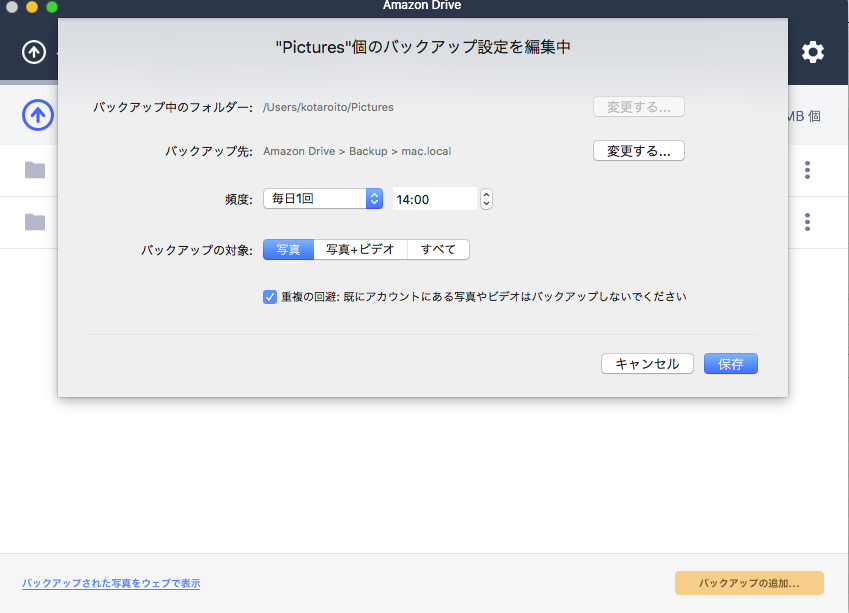Screen dimensions: 849x613
Task: Click the down arrow on the time stepper
Action: point(486,203)
